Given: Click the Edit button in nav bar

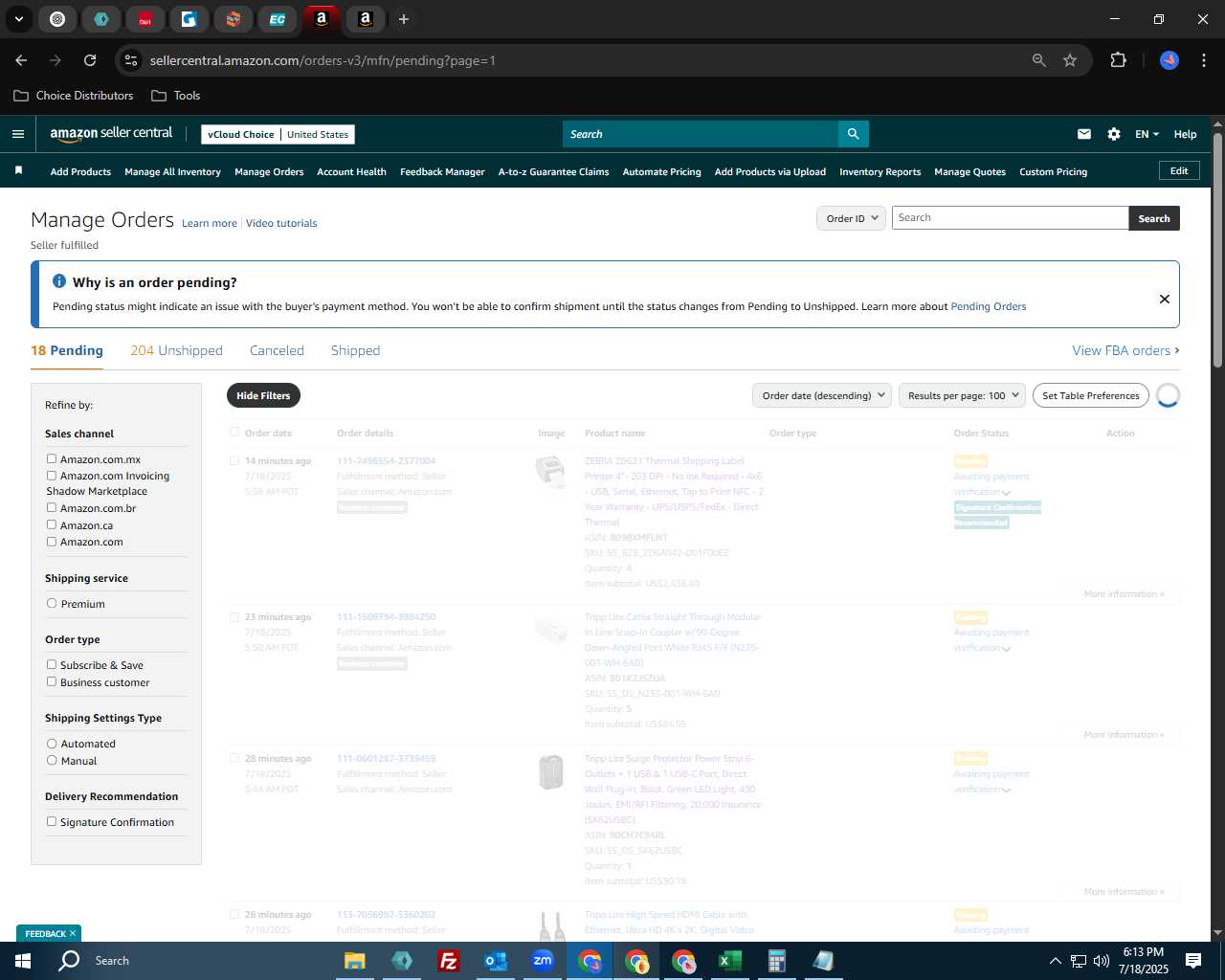Looking at the screenshot, I should tap(1179, 170).
